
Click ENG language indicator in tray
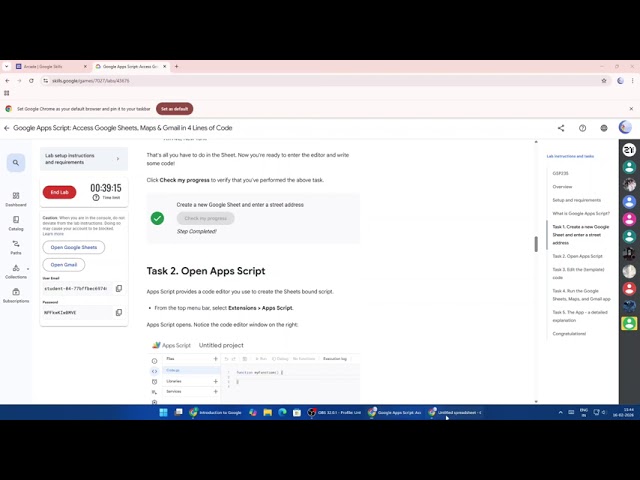584,412
